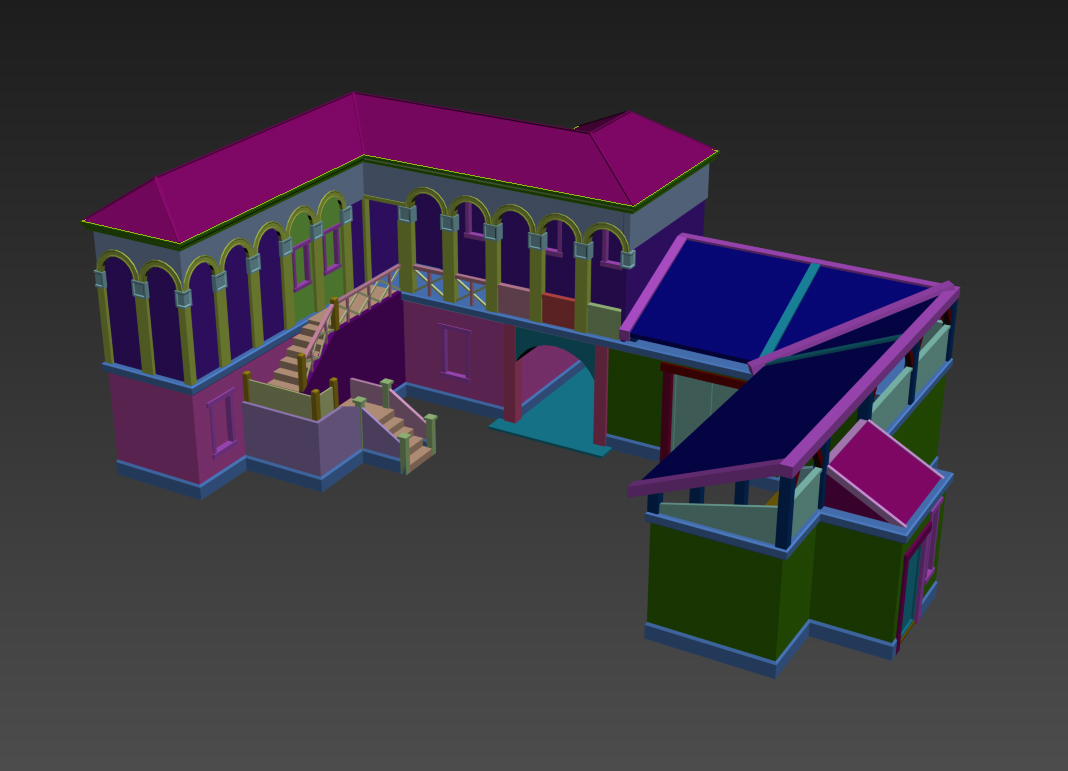Viewport: 1068px width, 771px height.
Task: Select the entrance door under the magenta canopy
Action: click(x=912, y=590)
